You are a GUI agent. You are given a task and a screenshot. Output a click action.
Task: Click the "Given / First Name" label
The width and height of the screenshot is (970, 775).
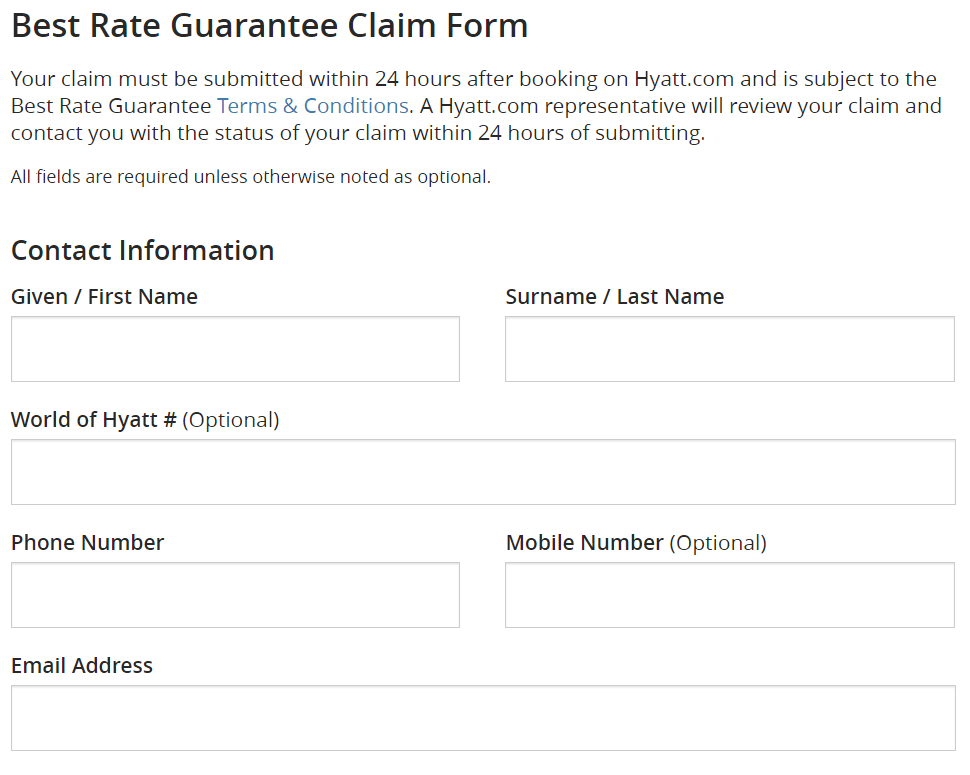pyautogui.click(x=104, y=297)
